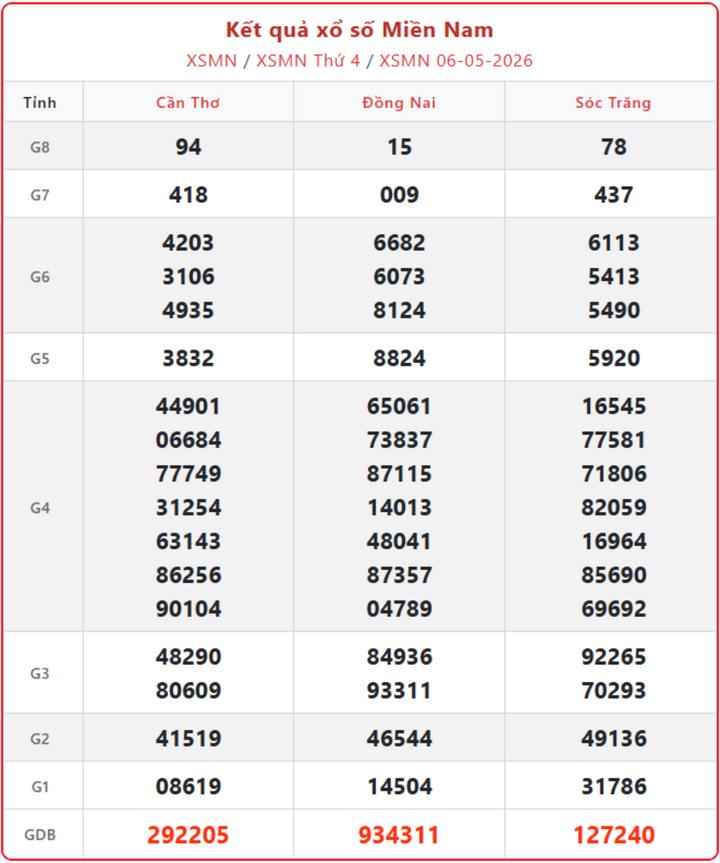Select the G7 row label
The height and width of the screenshot is (863, 720).
[x=40, y=195]
